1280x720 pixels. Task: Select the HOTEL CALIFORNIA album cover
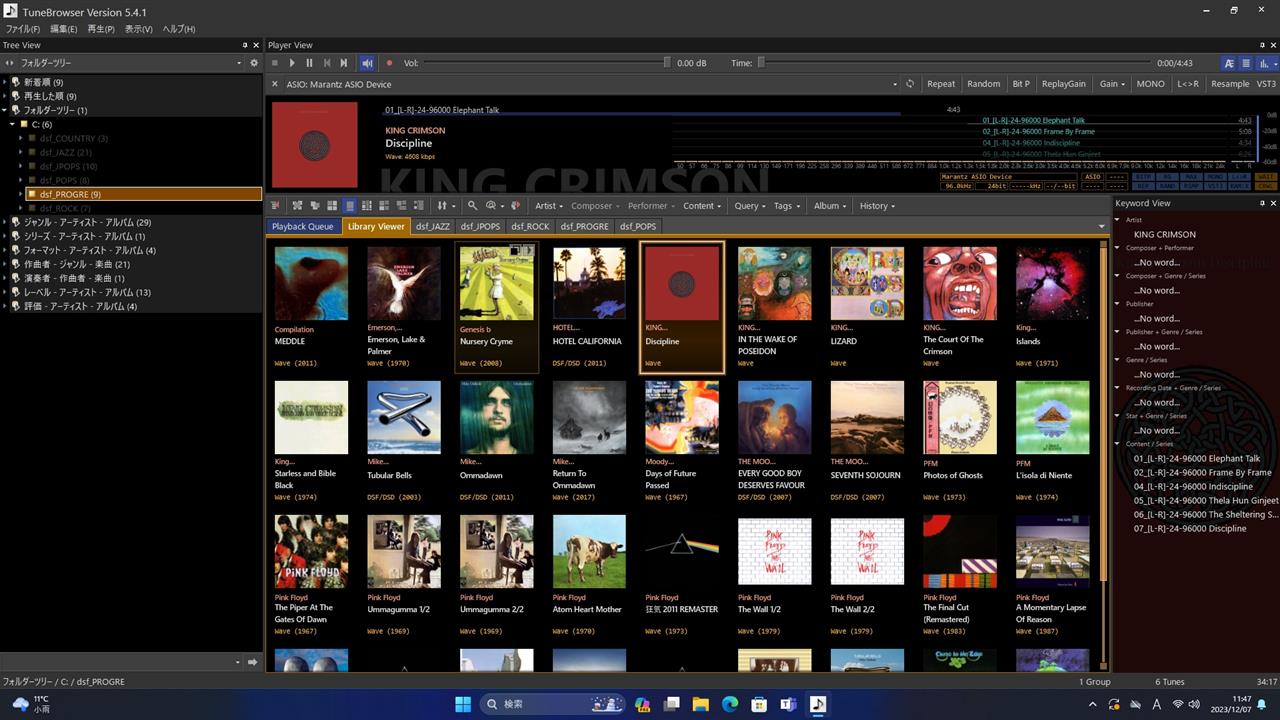590,283
